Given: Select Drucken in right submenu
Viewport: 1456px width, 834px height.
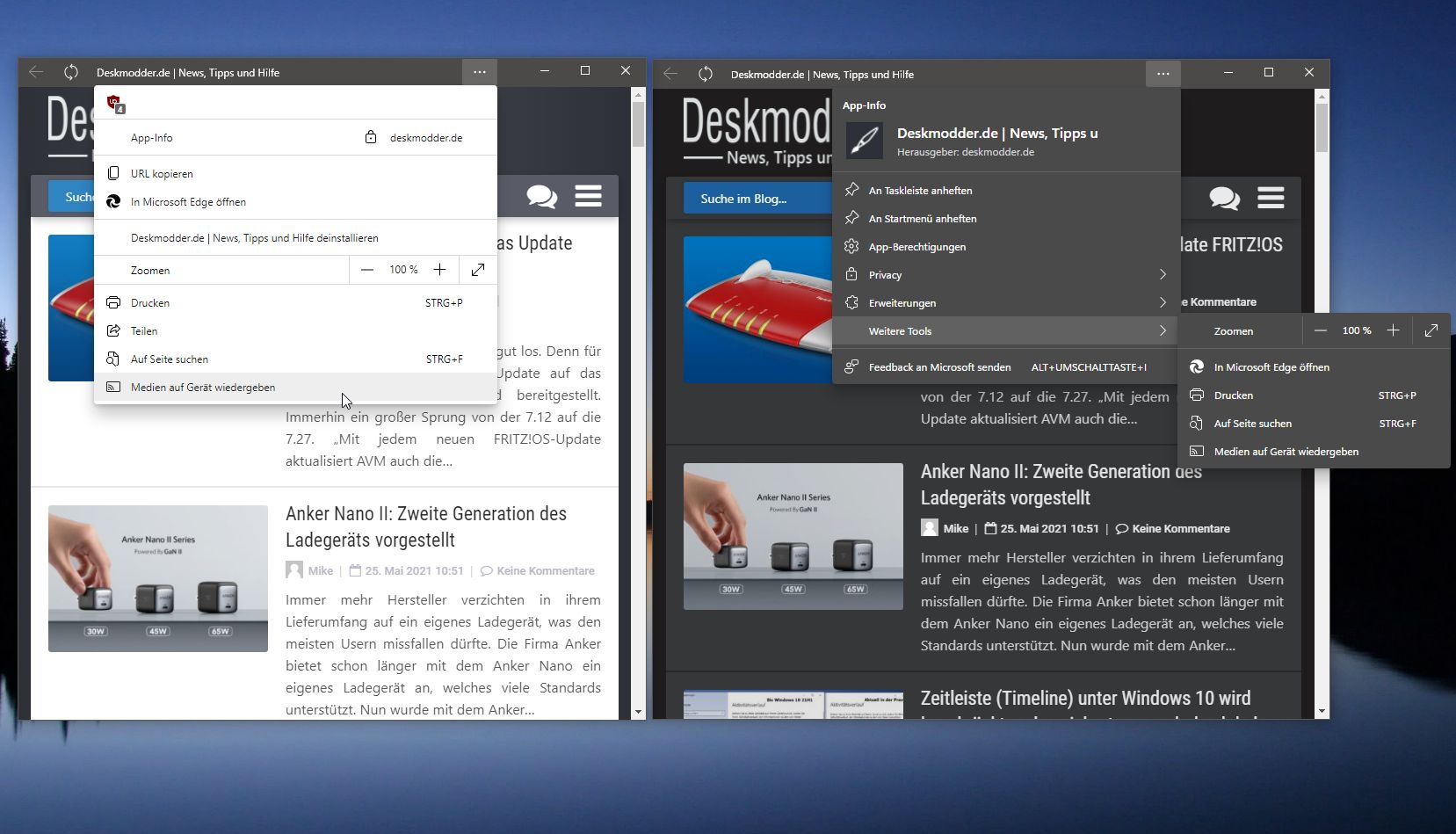Looking at the screenshot, I should pyautogui.click(x=1314, y=395).
